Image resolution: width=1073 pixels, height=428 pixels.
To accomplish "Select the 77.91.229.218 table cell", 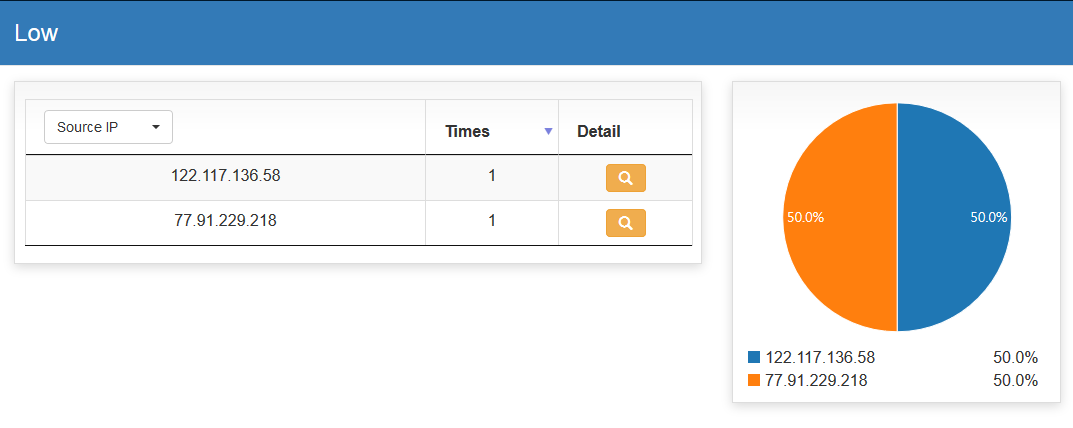I will pyautogui.click(x=225, y=221).
